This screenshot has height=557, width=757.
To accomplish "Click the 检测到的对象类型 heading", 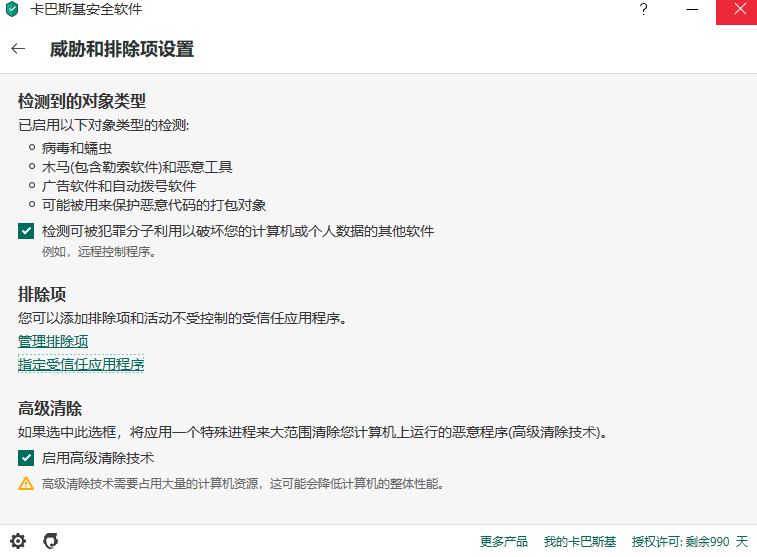I will point(82,101).
